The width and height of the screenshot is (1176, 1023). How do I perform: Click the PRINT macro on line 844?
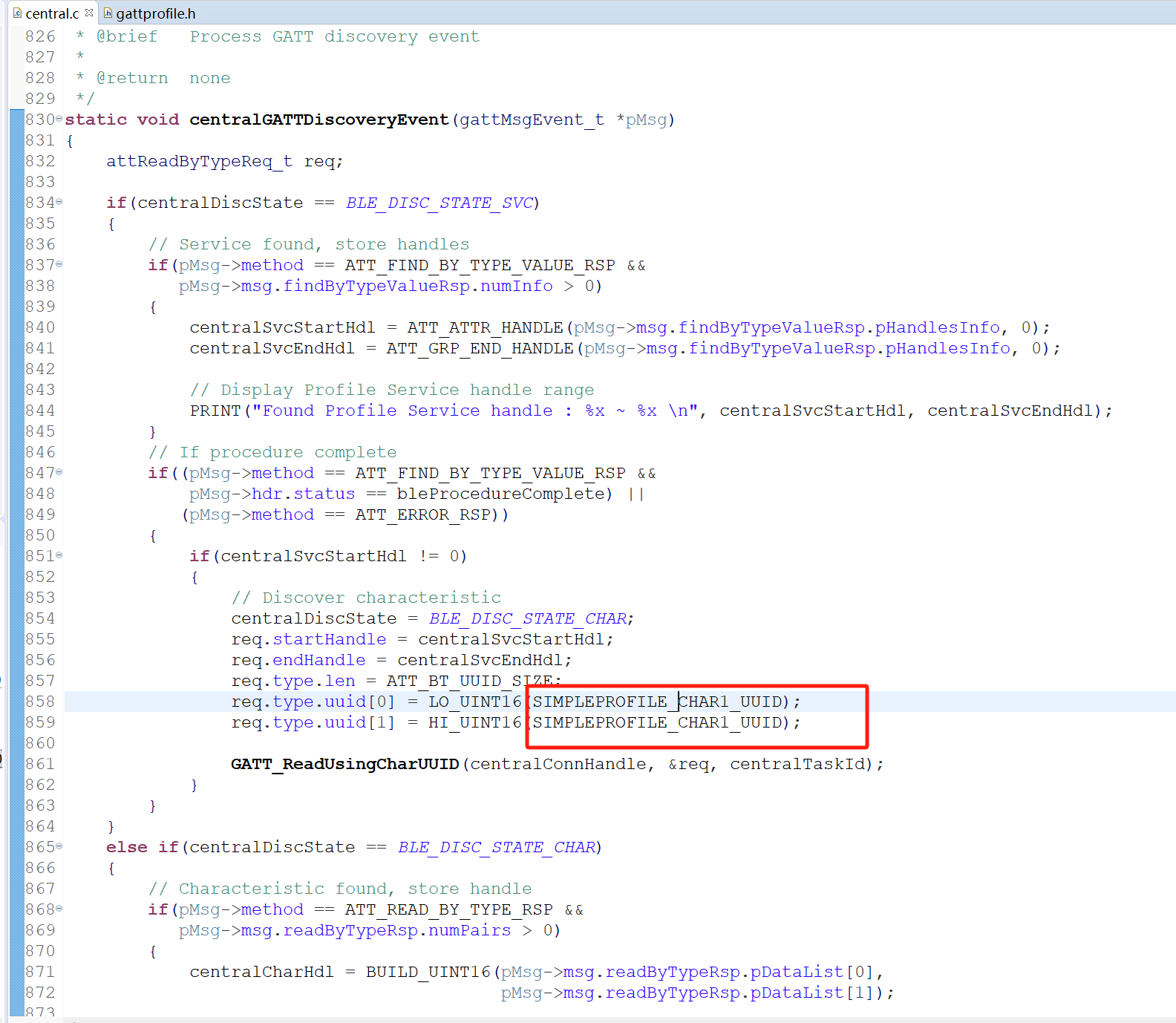[215, 411]
